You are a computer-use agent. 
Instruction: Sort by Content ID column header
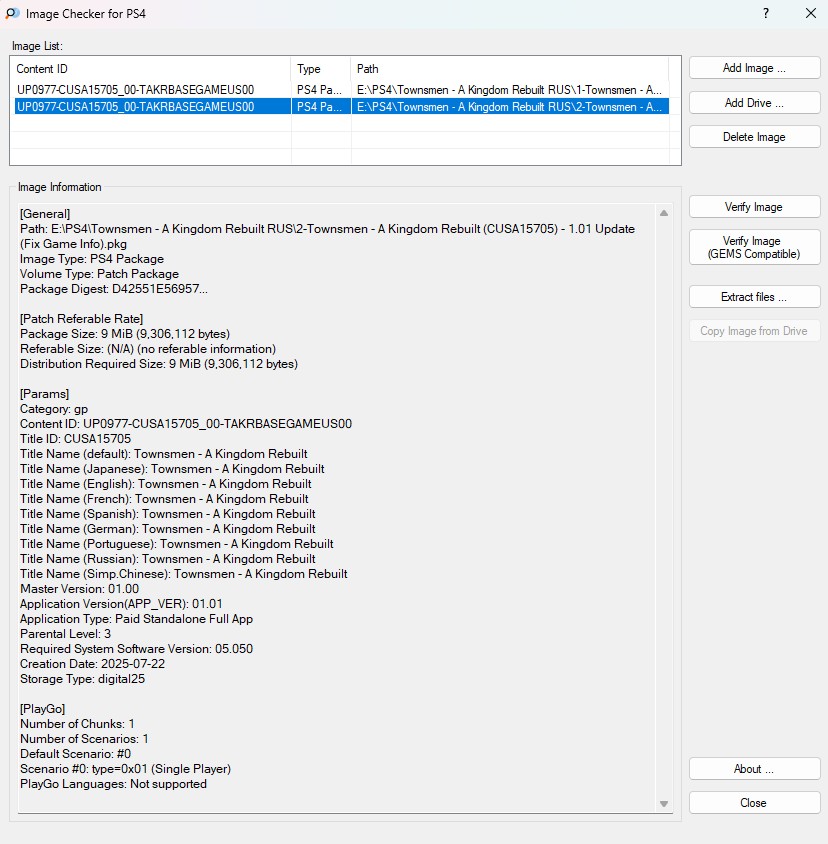[151, 69]
